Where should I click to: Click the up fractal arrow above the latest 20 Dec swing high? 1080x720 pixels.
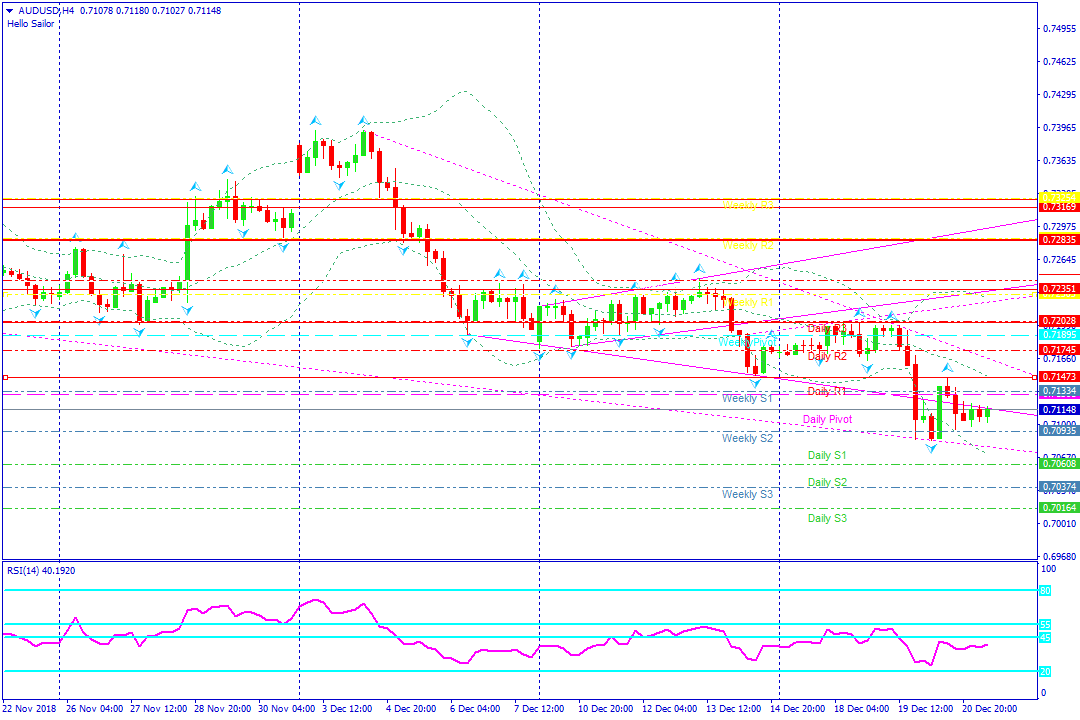tap(948, 368)
